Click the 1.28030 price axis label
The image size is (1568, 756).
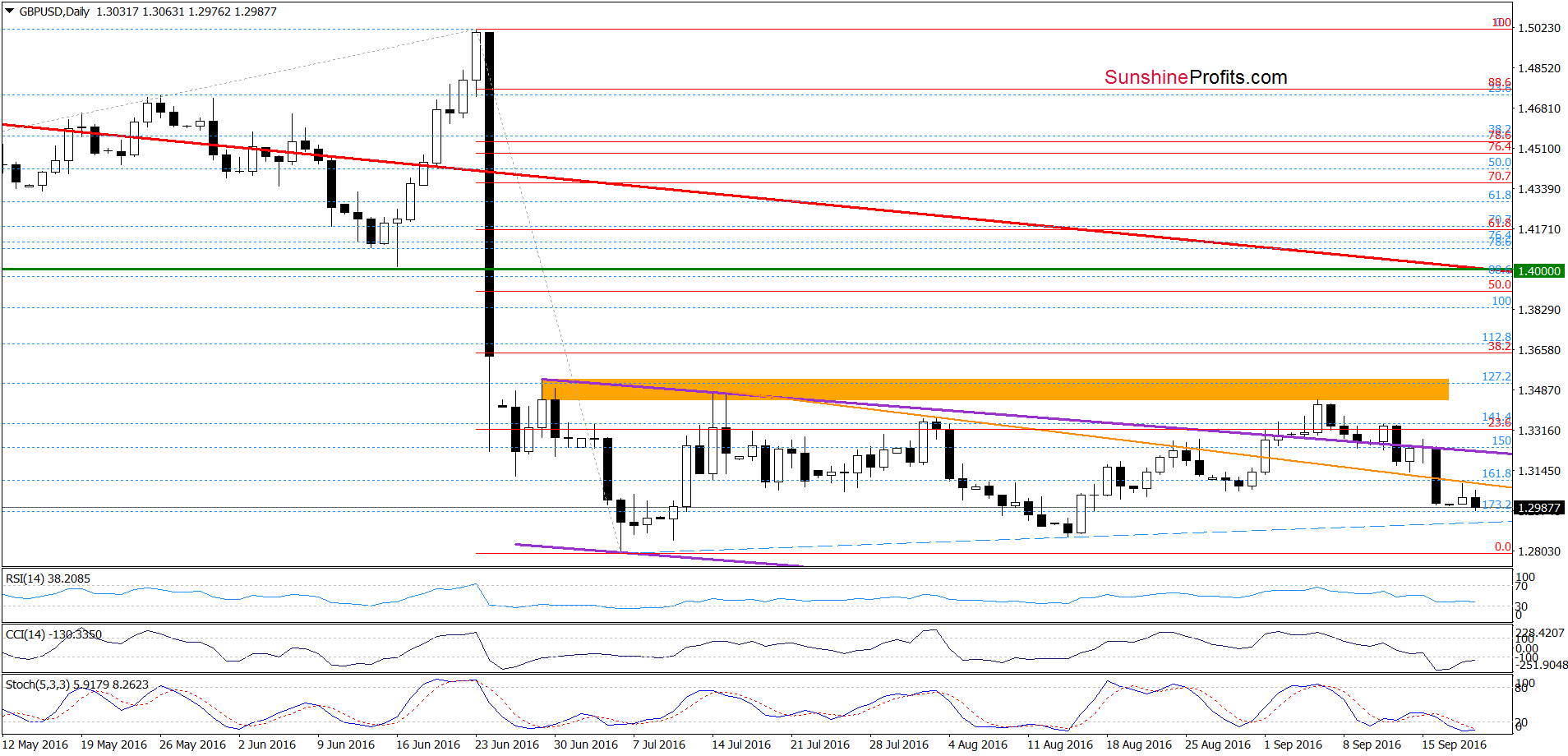[1538, 551]
